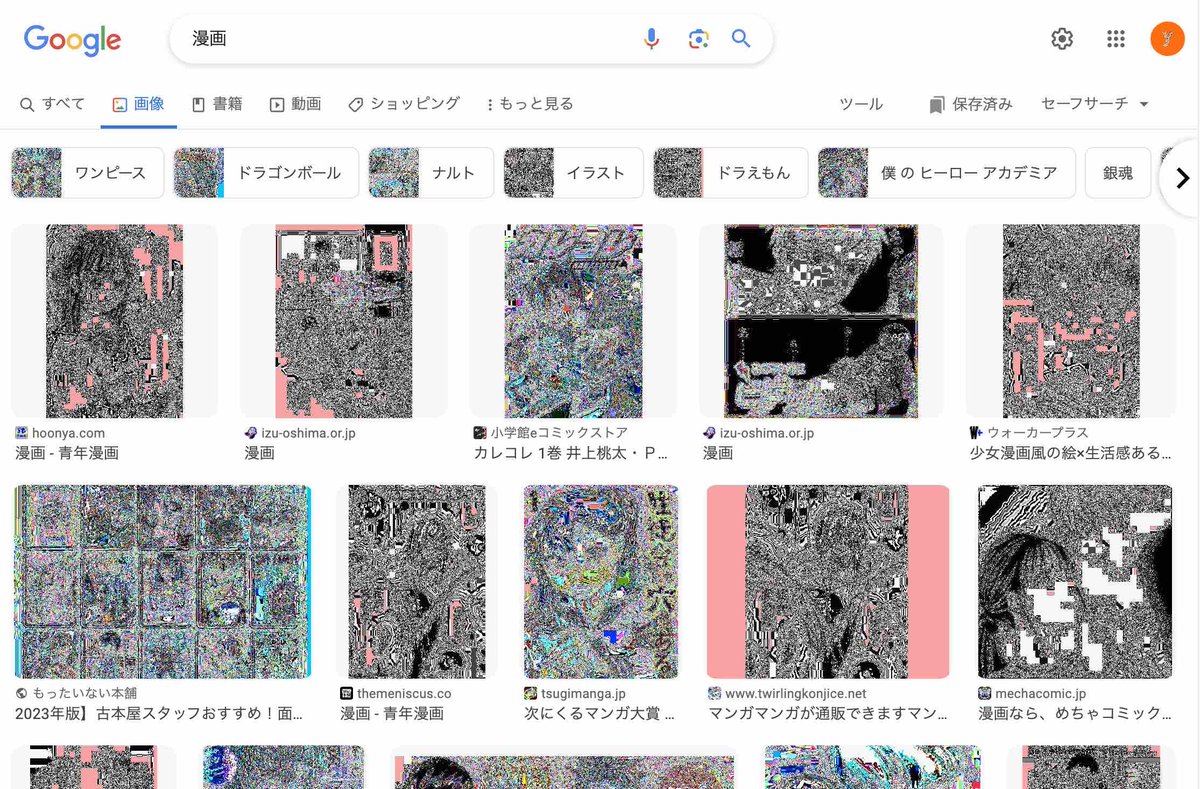Image resolution: width=1200 pixels, height=789 pixels.
Task: Click the ワンピース chip thumbnail image
Action: (x=37, y=173)
